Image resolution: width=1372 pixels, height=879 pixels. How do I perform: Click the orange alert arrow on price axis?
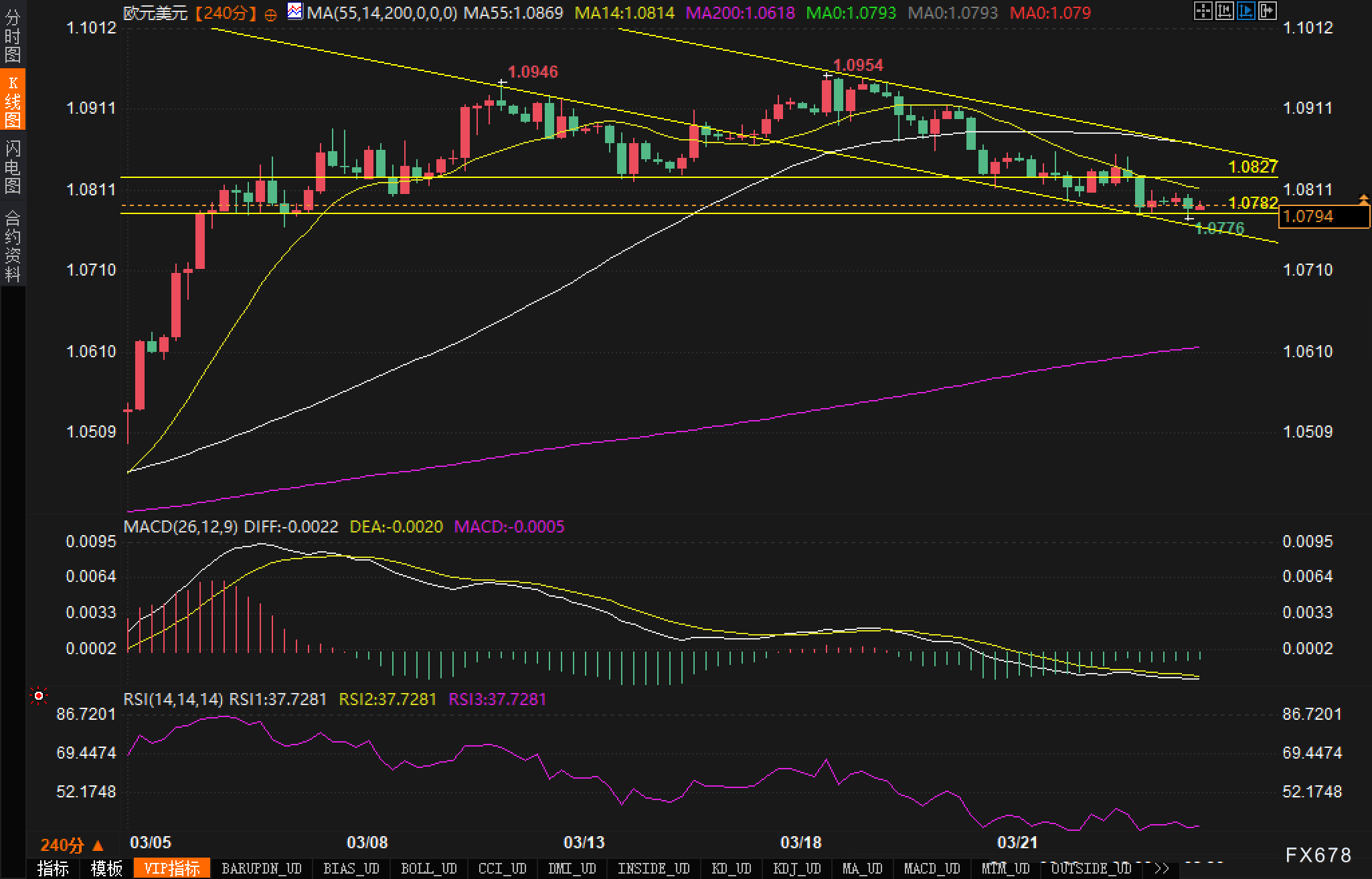tap(1363, 199)
